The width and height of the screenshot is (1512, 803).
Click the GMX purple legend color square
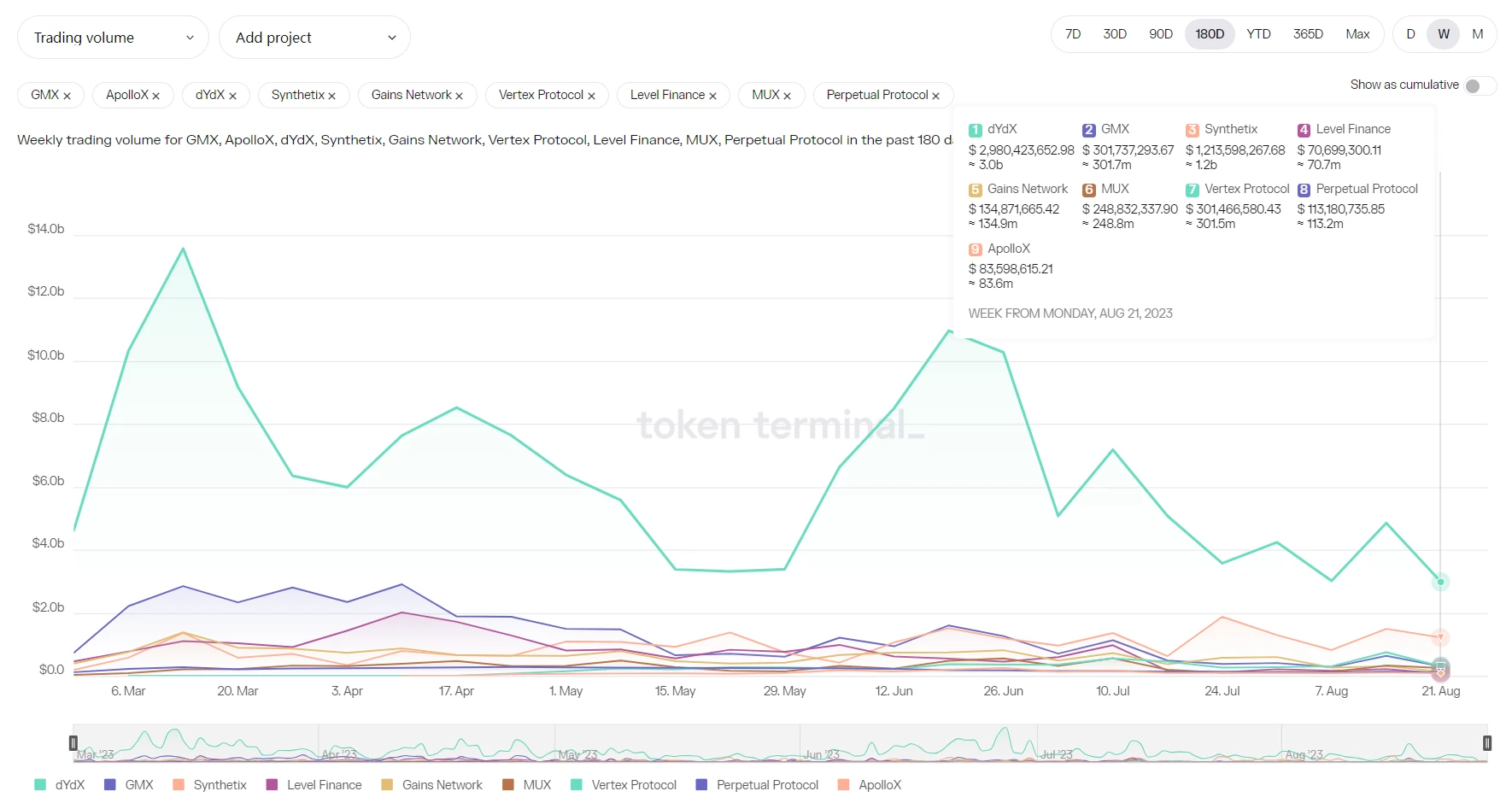tap(109, 785)
